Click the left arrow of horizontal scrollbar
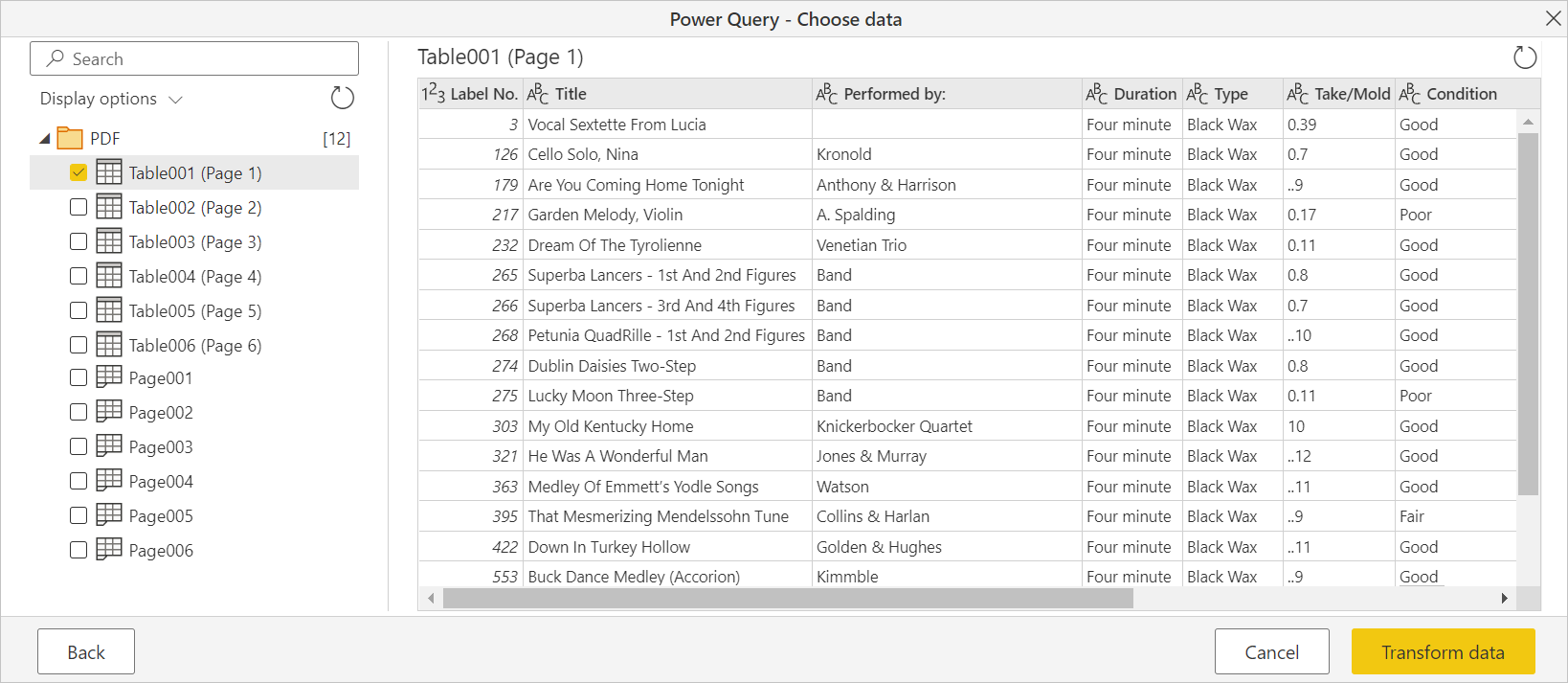Screen dimensions: 1568x683 point(431,599)
